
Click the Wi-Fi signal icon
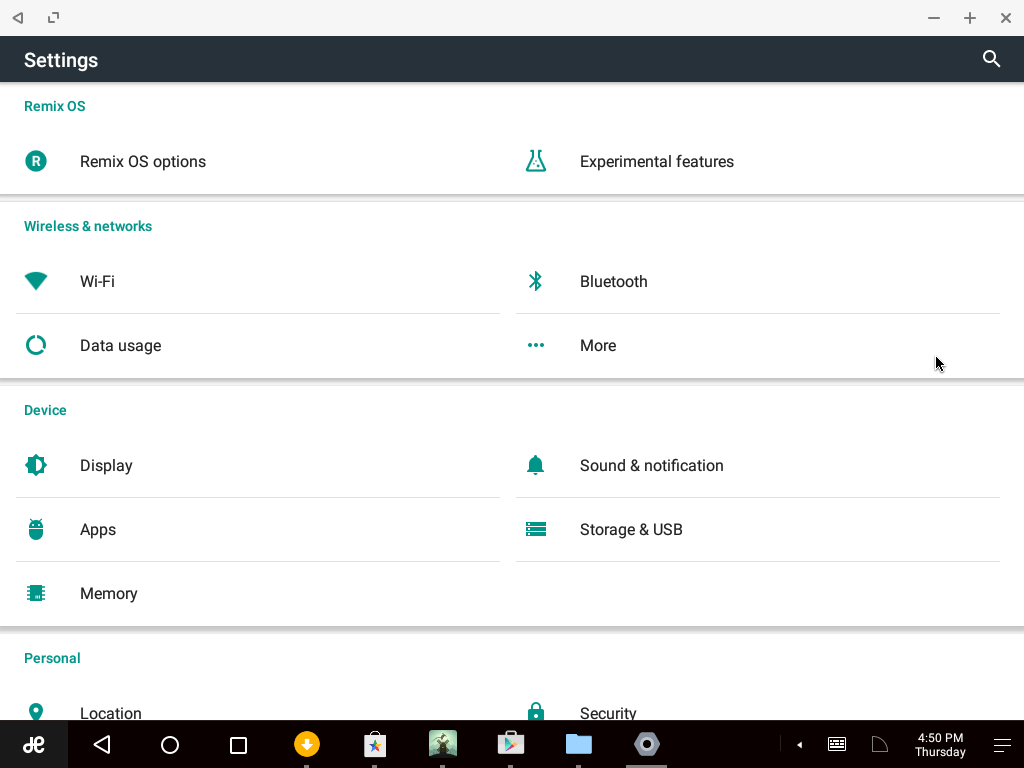click(36, 281)
